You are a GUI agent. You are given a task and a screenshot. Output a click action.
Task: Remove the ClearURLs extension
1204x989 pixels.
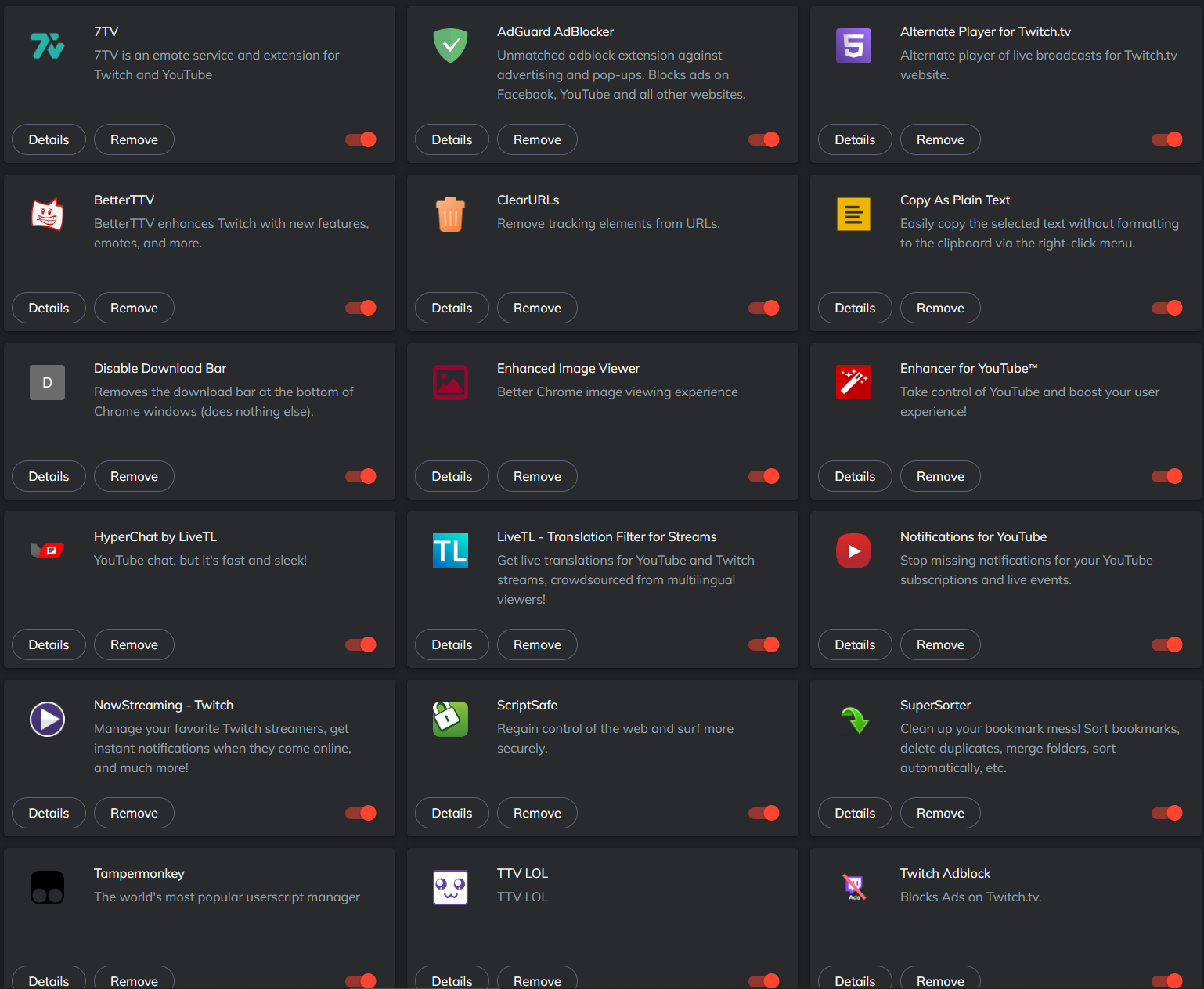tap(537, 308)
